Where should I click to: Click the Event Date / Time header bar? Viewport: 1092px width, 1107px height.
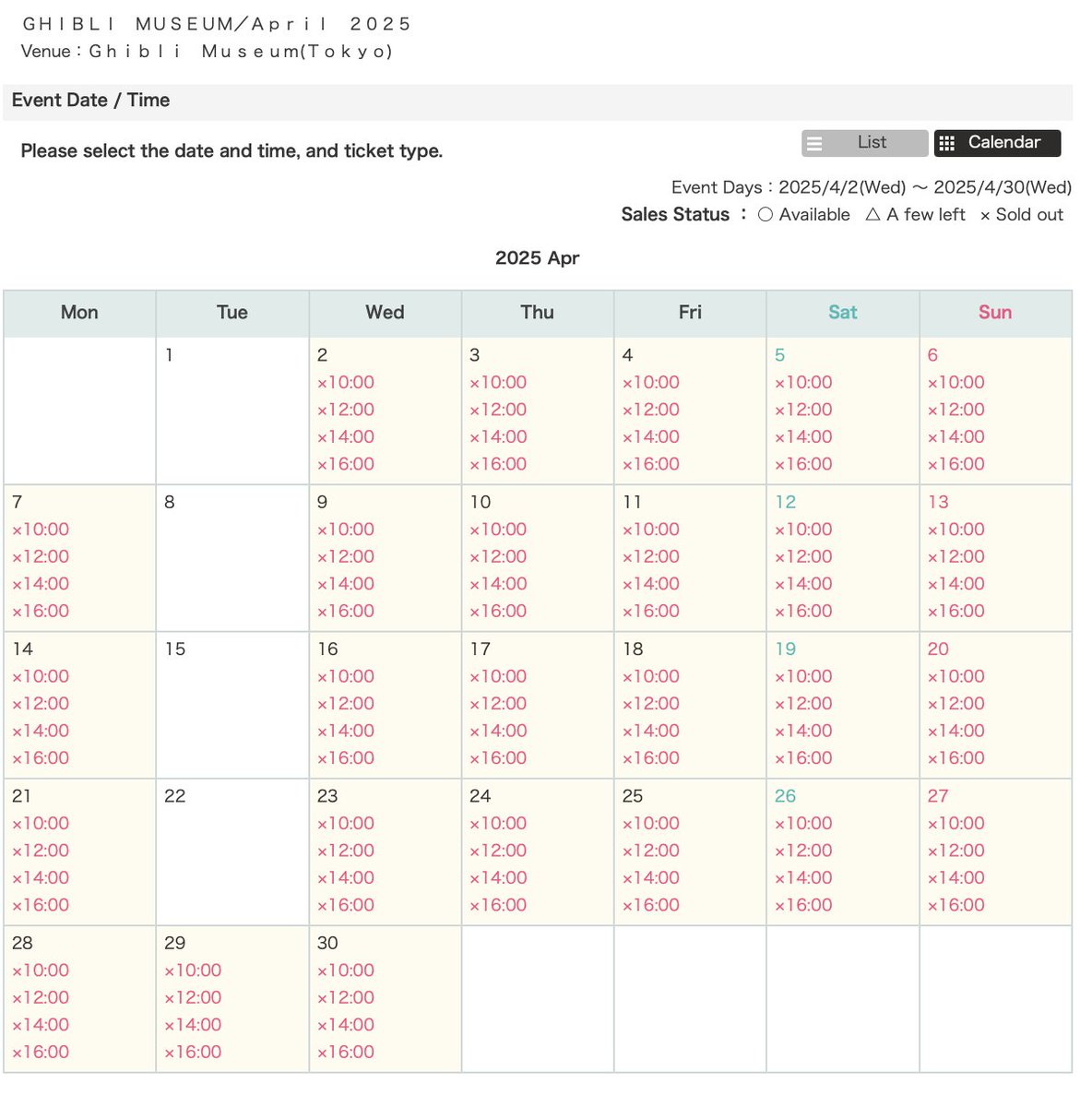point(89,100)
